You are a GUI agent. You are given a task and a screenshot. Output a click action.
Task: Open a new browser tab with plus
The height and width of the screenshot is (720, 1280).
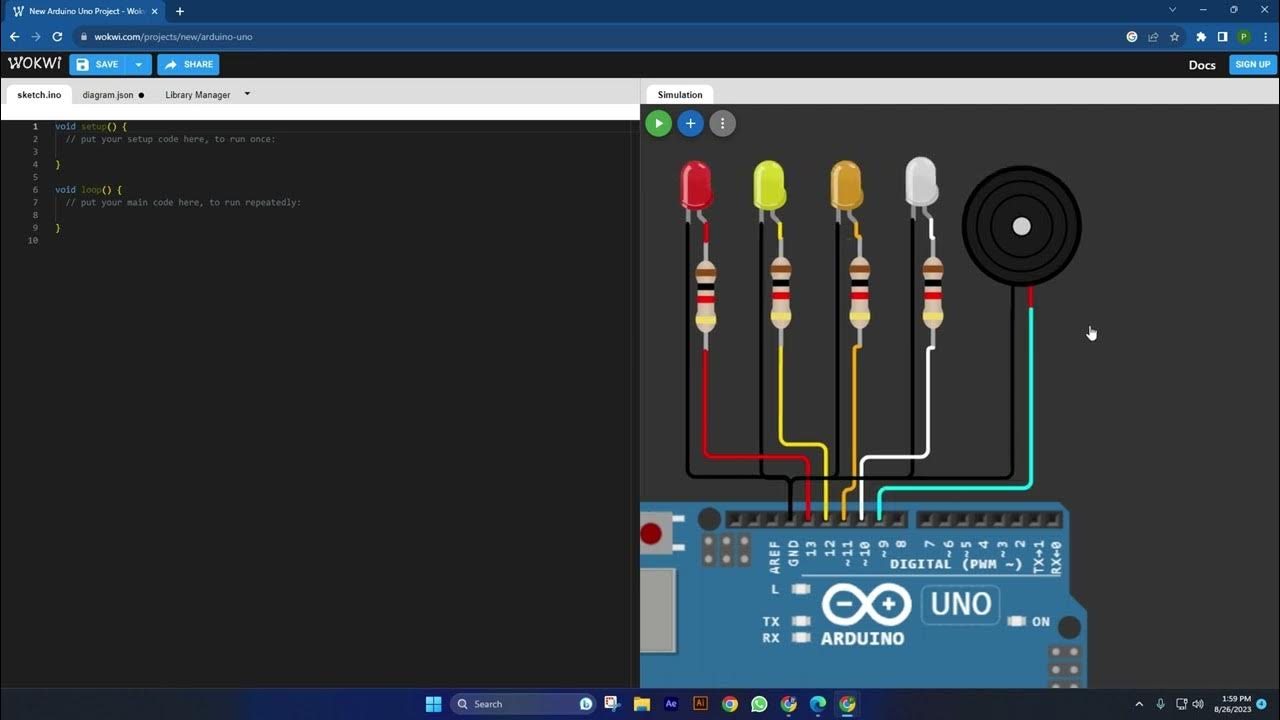point(180,11)
